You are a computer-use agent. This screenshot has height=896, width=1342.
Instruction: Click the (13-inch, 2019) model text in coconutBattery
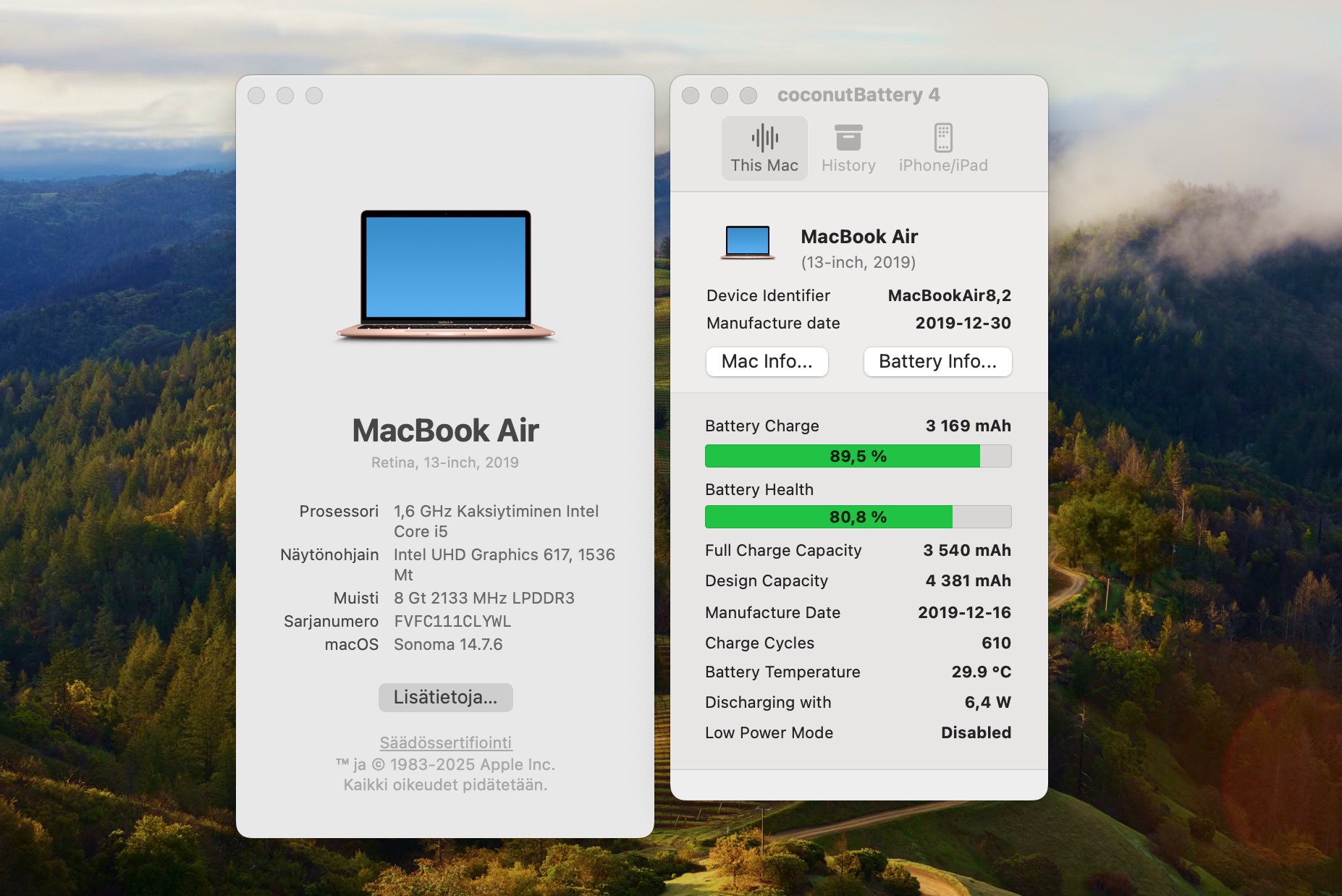[x=858, y=262]
